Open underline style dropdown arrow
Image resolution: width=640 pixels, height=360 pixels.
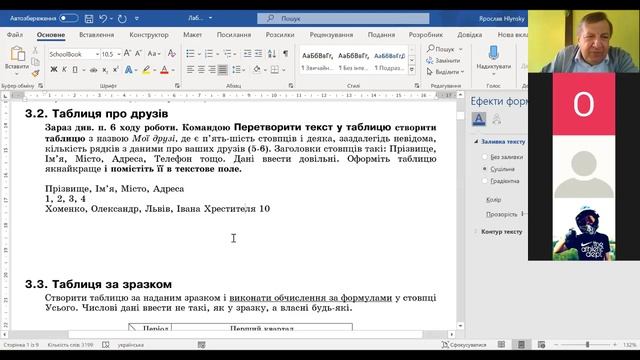pos(84,70)
